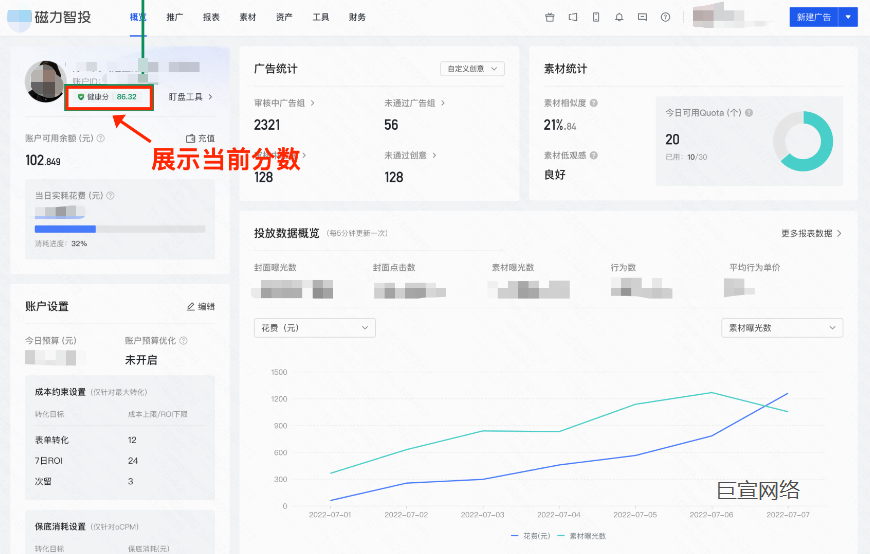Click the account avatar photo
The width and height of the screenshot is (870, 554).
tap(45, 82)
